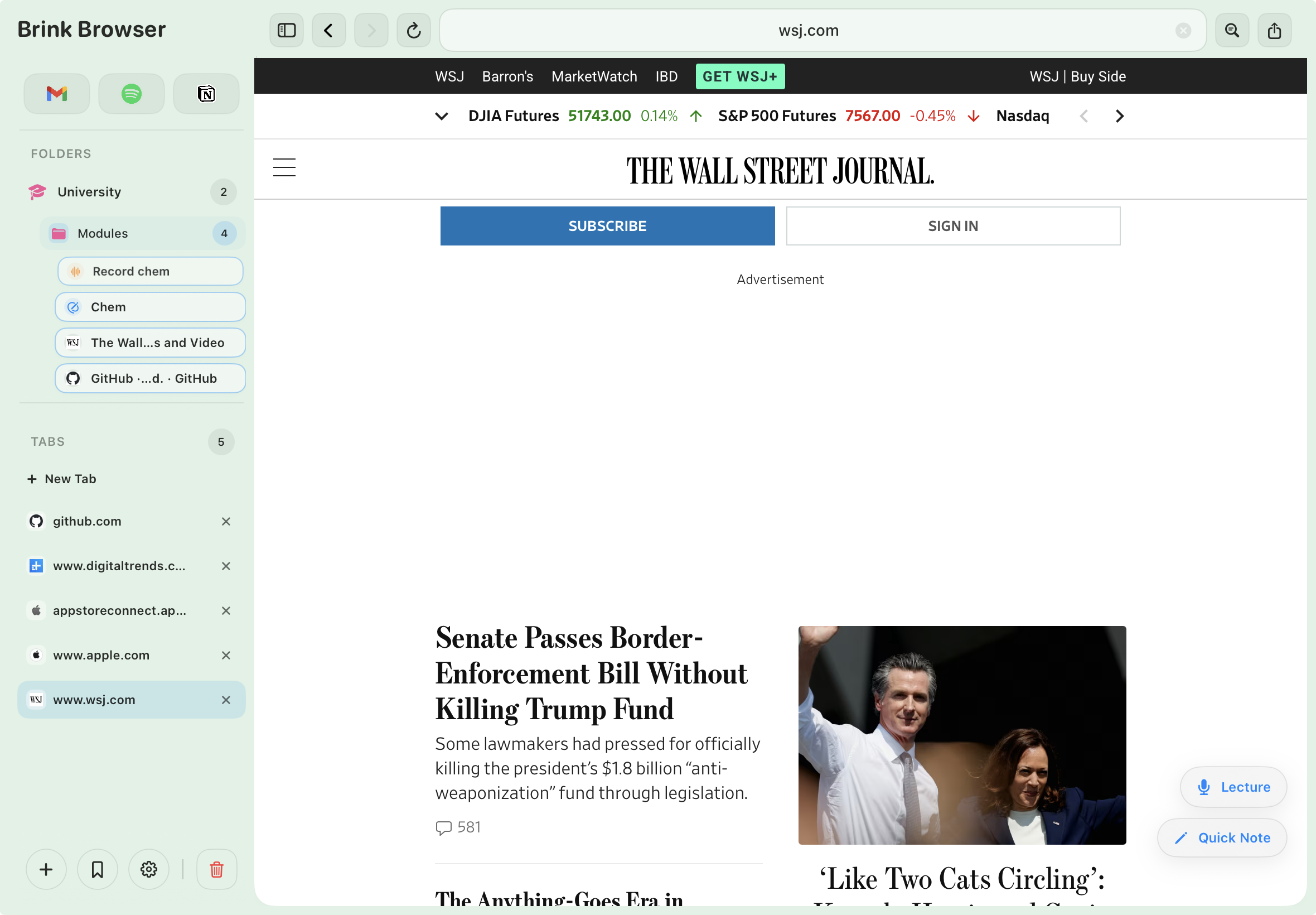Open the Spotify pinned shortcut
This screenshot has width=1316, height=915.
click(x=131, y=93)
